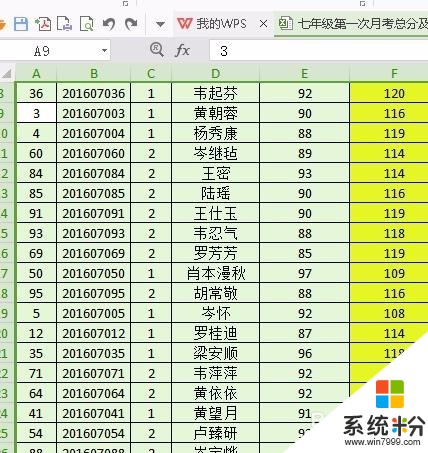Open Print Preview icon

(87, 24)
